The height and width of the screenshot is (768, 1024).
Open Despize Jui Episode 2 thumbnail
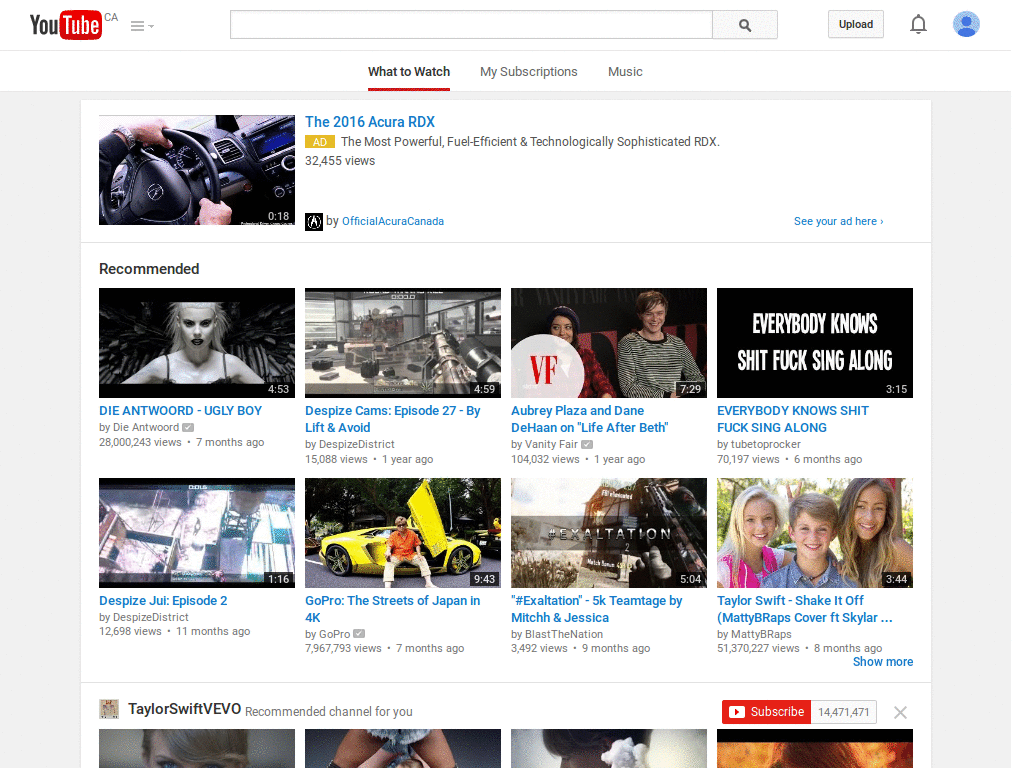[x=197, y=533]
